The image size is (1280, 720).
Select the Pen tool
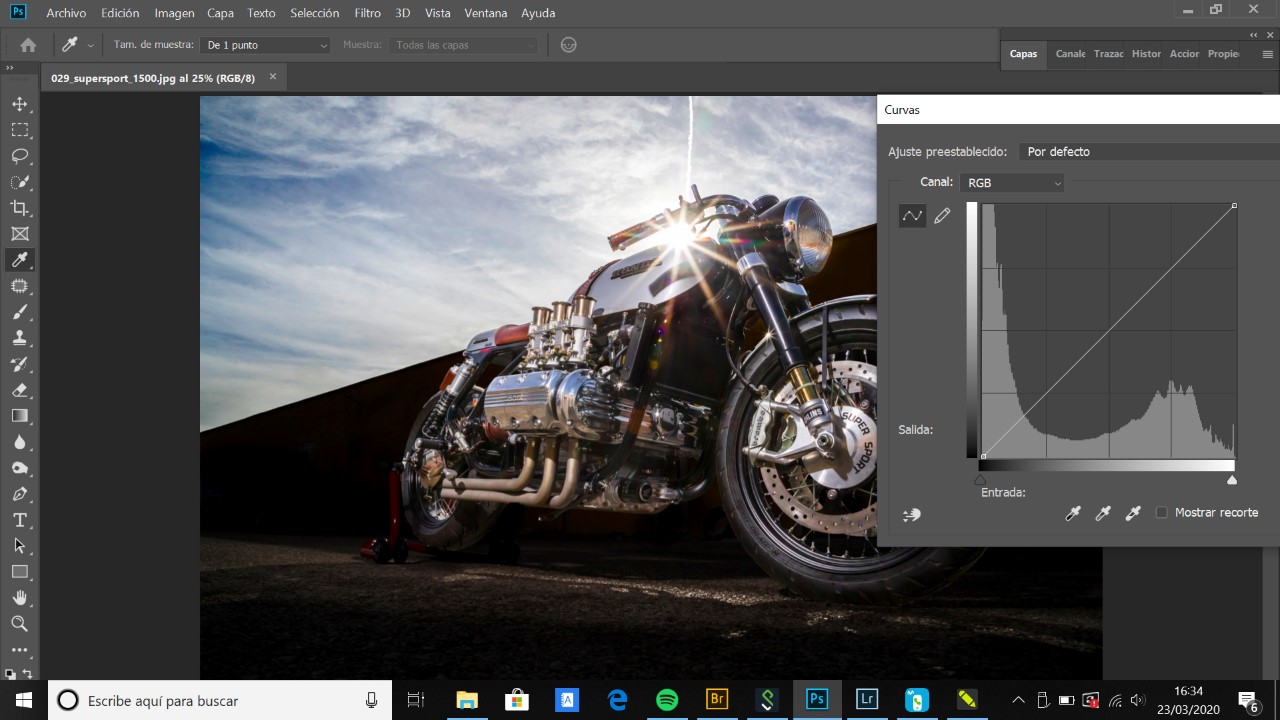point(19,494)
